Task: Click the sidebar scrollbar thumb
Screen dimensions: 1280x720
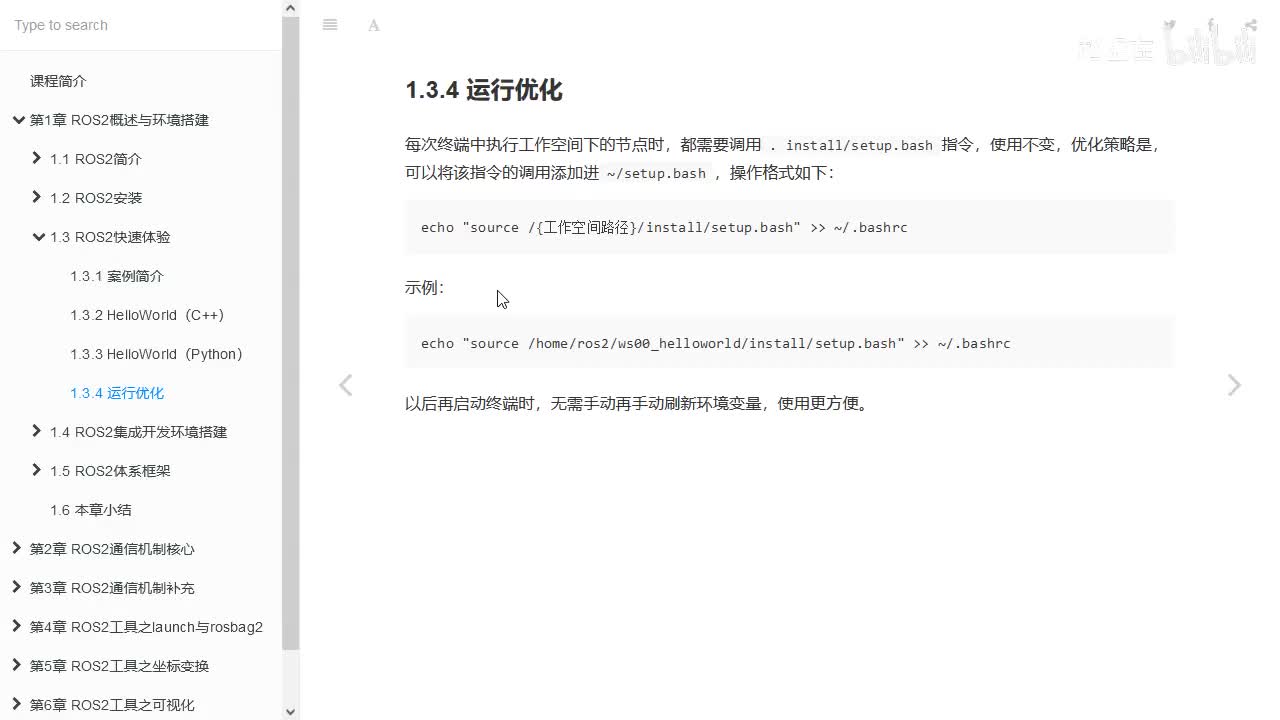Action: 291,333
